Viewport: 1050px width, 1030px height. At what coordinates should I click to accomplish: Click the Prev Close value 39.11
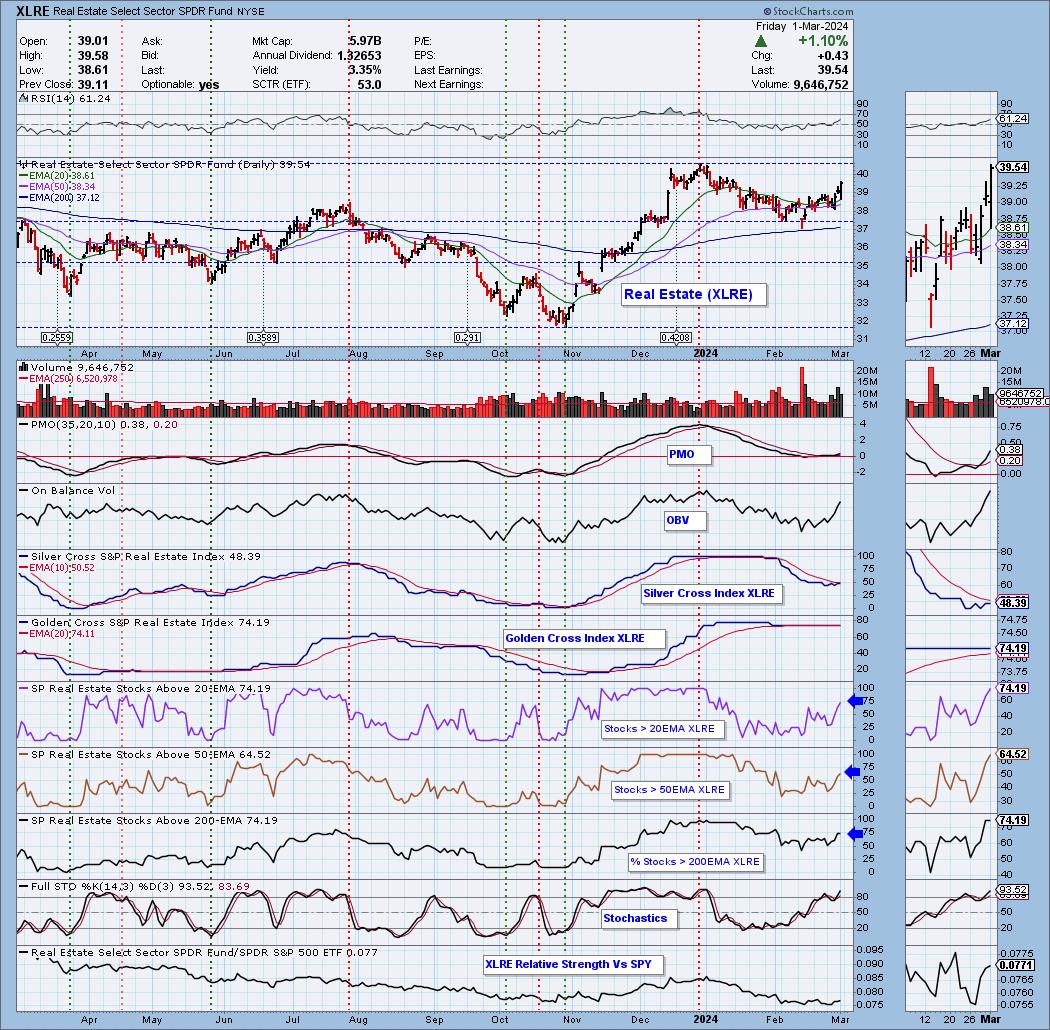[92, 84]
